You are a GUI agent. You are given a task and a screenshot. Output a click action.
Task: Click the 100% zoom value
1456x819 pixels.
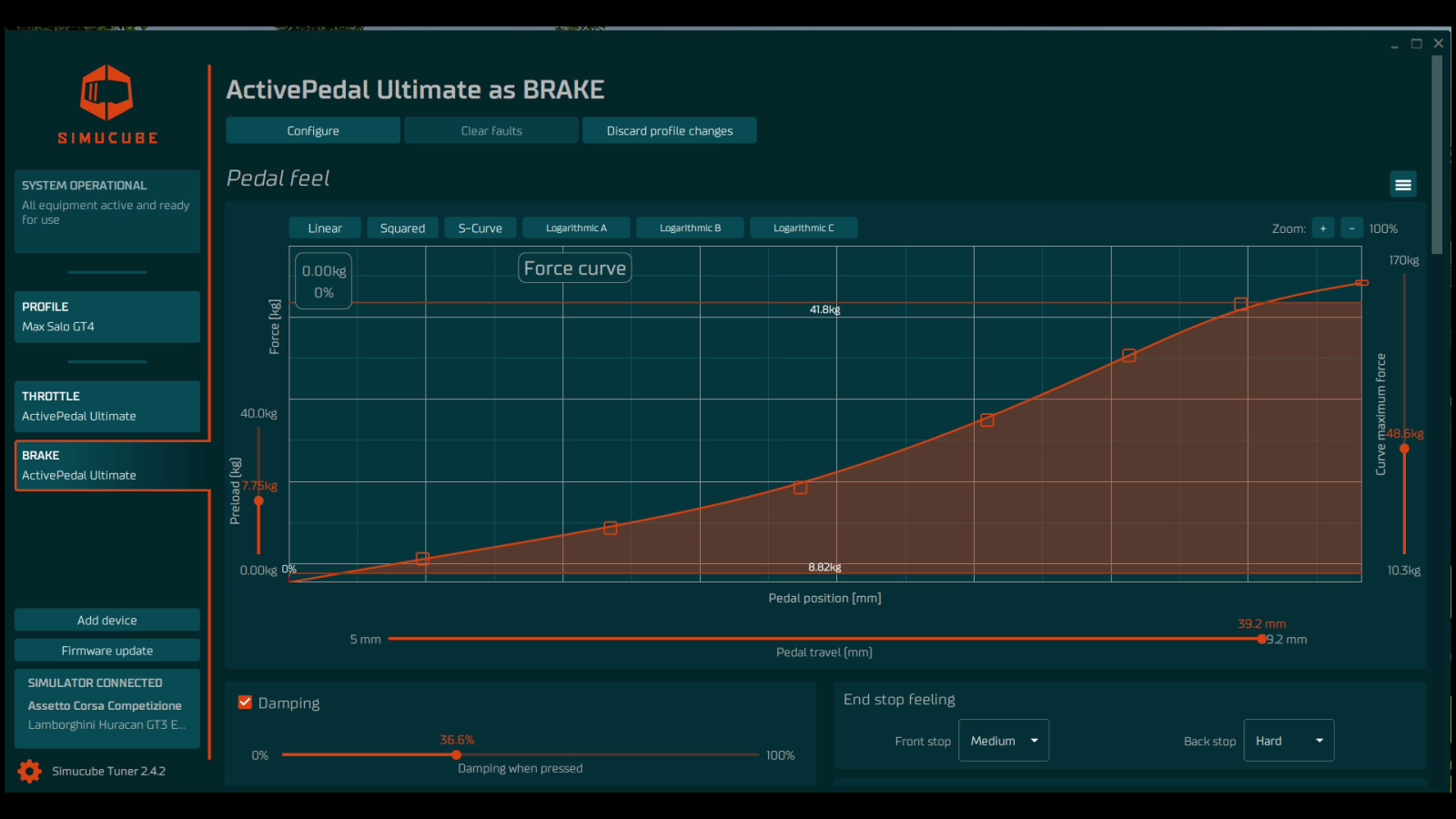[x=1383, y=228]
